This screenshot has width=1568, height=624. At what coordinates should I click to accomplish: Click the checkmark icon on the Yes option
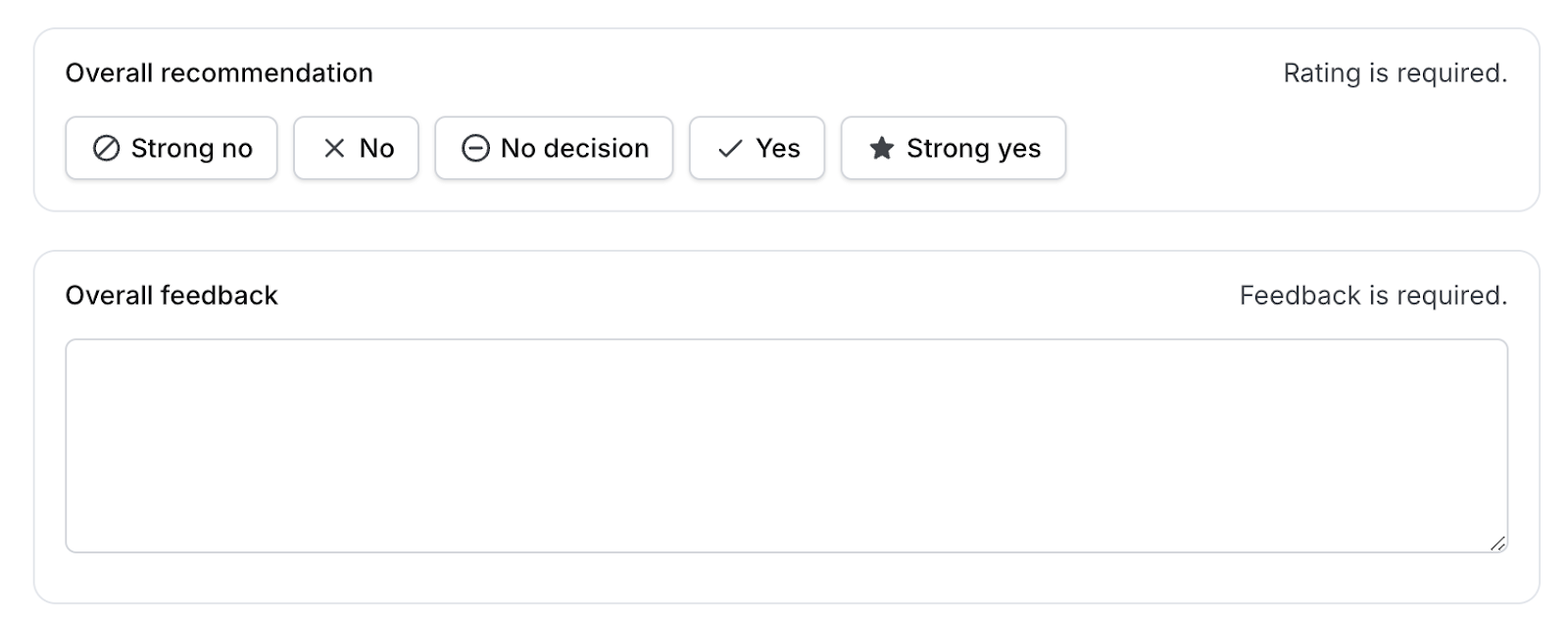click(730, 149)
